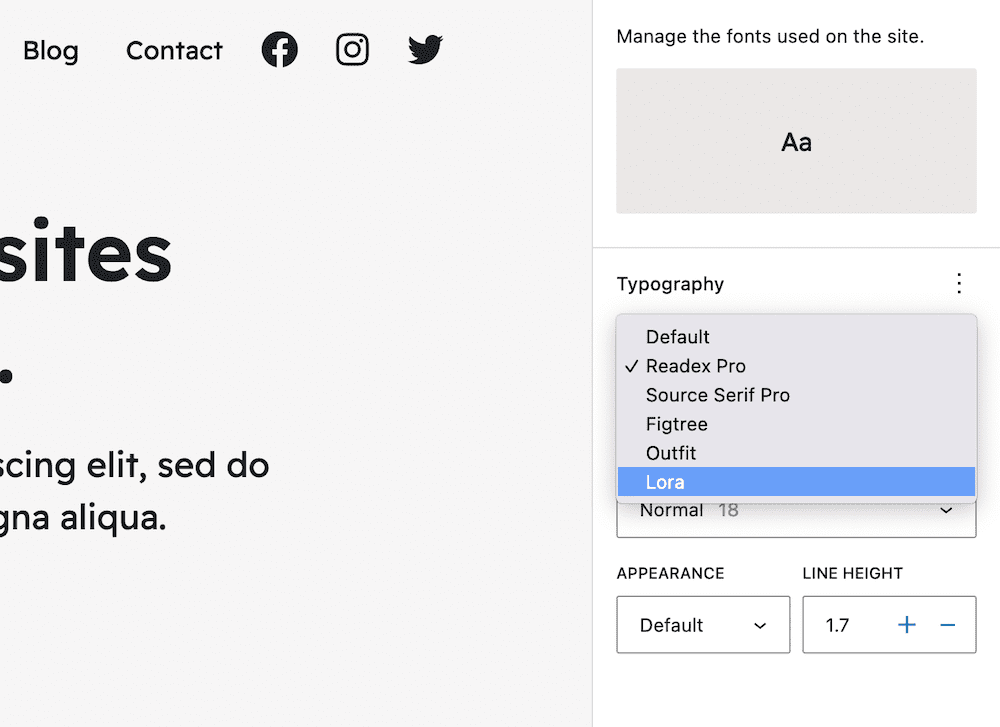
Task: Expand the Normal 18 font size selector
Action: [x=796, y=510]
